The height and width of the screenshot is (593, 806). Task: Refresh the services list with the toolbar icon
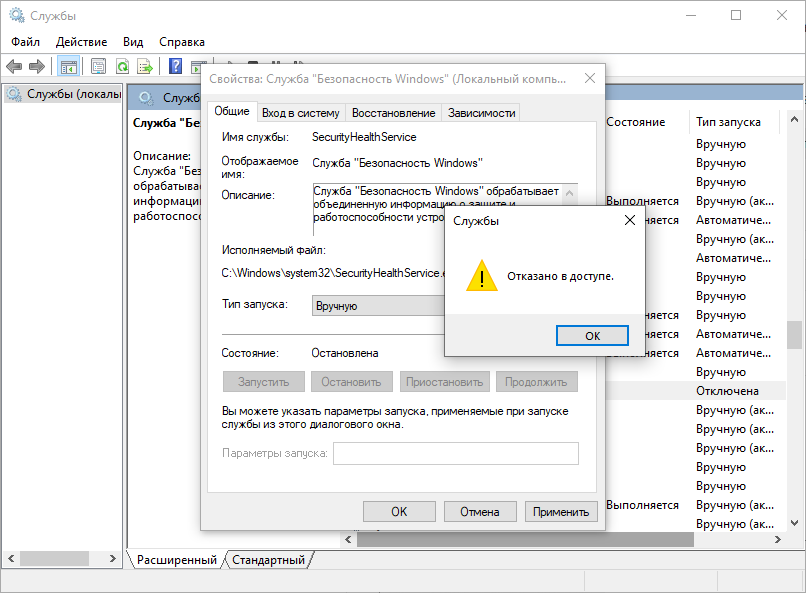122,66
